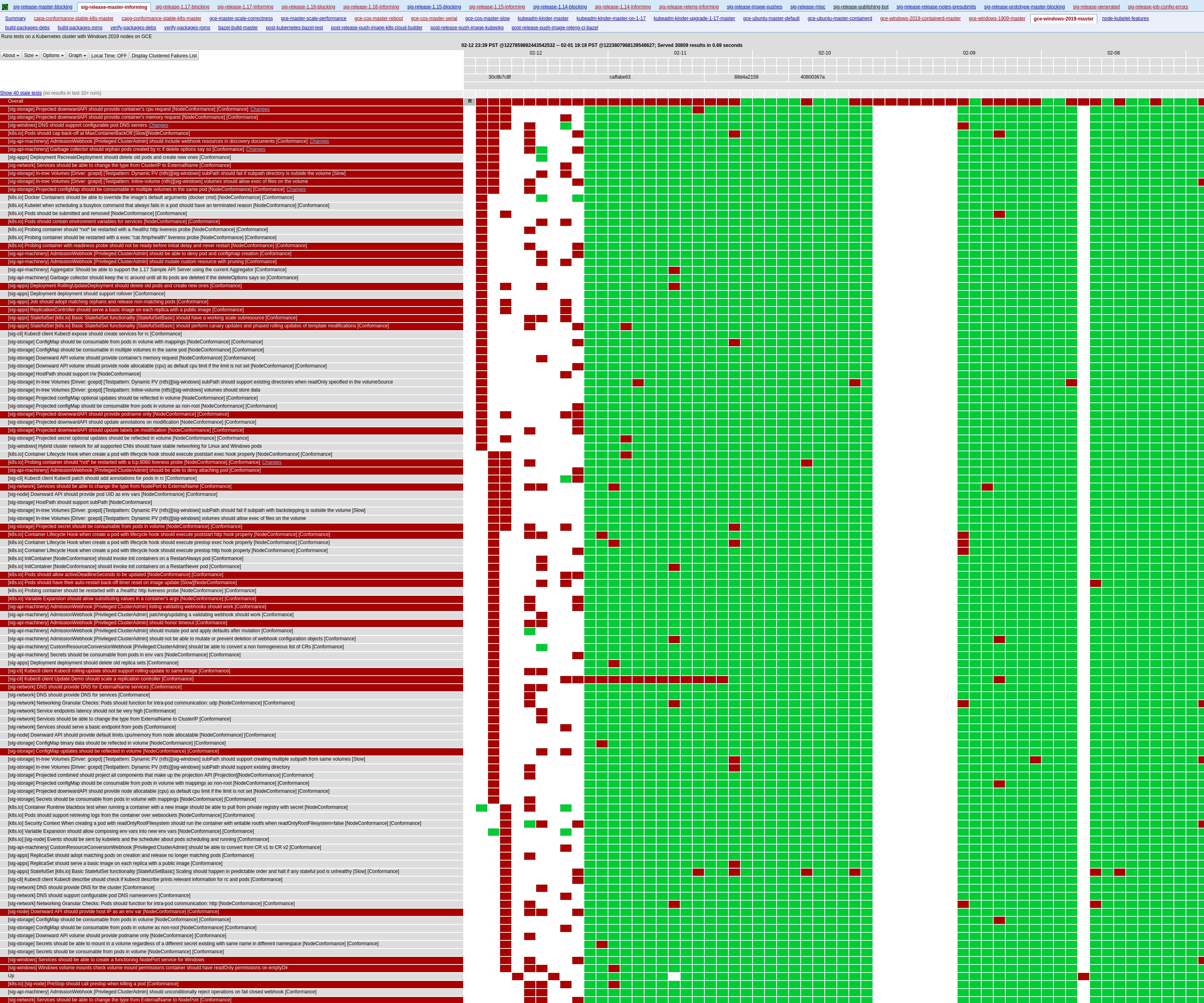Select verify-packages-rpms job tab
Screen dimensions: 1204x1003
pyautogui.click(x=187, y=28)
